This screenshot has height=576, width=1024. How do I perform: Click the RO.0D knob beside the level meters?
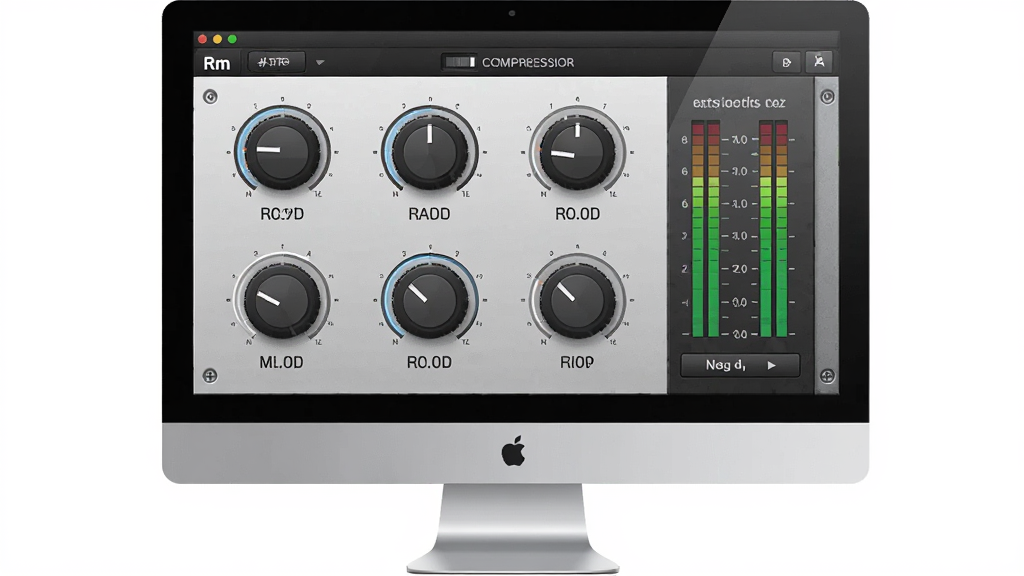pyautogui.click(x=577, y=152)
